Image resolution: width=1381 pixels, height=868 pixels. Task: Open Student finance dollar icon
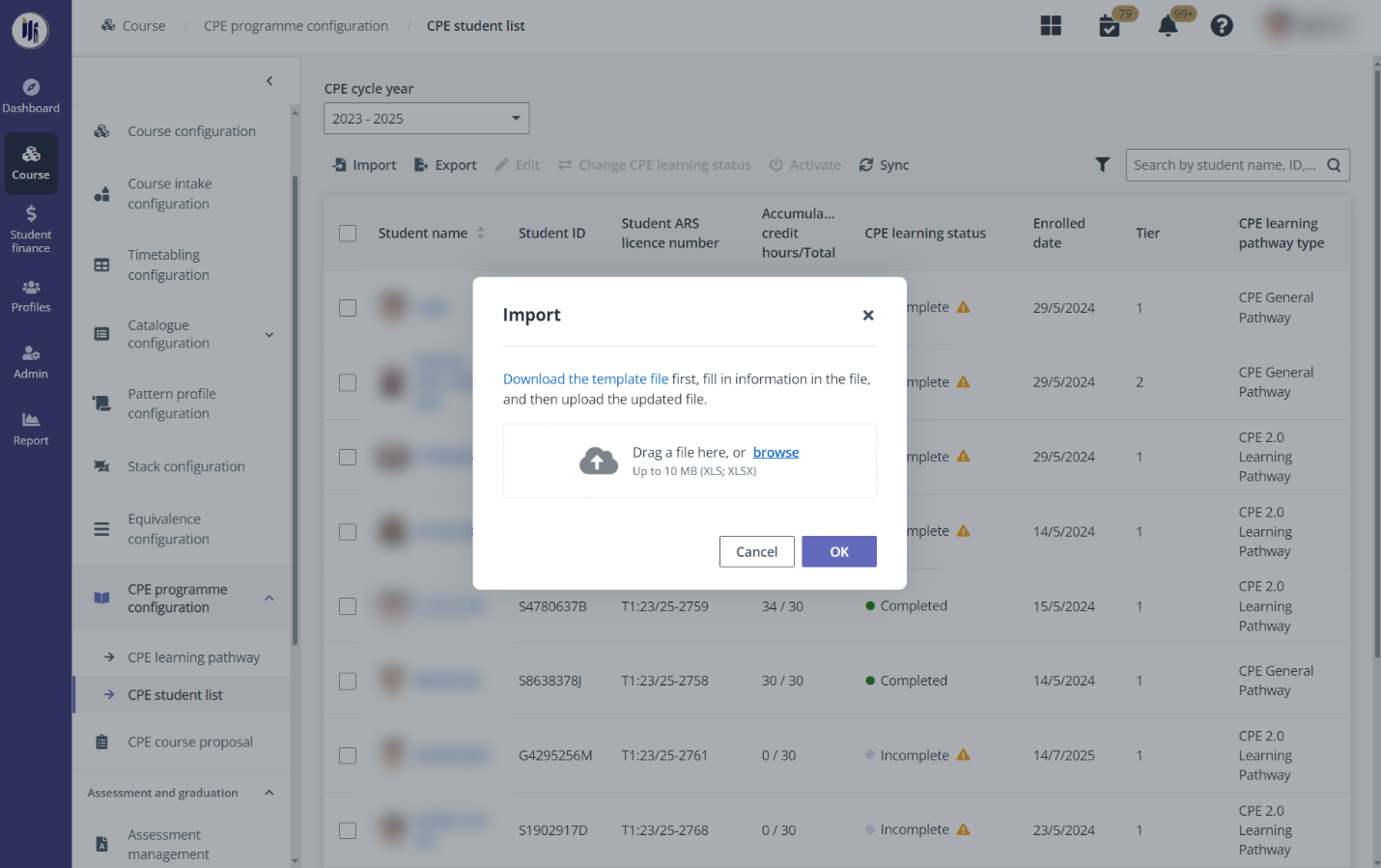pyautogui.click(x=31, y=229)
